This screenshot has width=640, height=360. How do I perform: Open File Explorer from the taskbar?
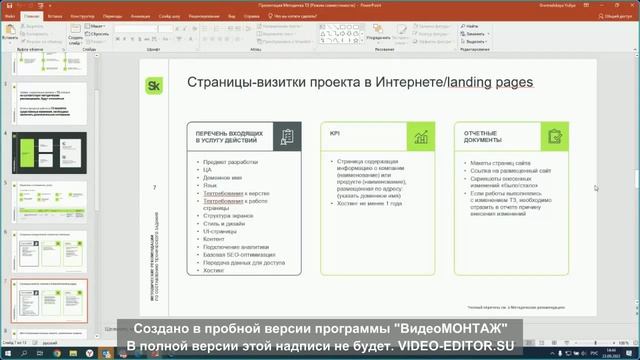click(73, 353)
